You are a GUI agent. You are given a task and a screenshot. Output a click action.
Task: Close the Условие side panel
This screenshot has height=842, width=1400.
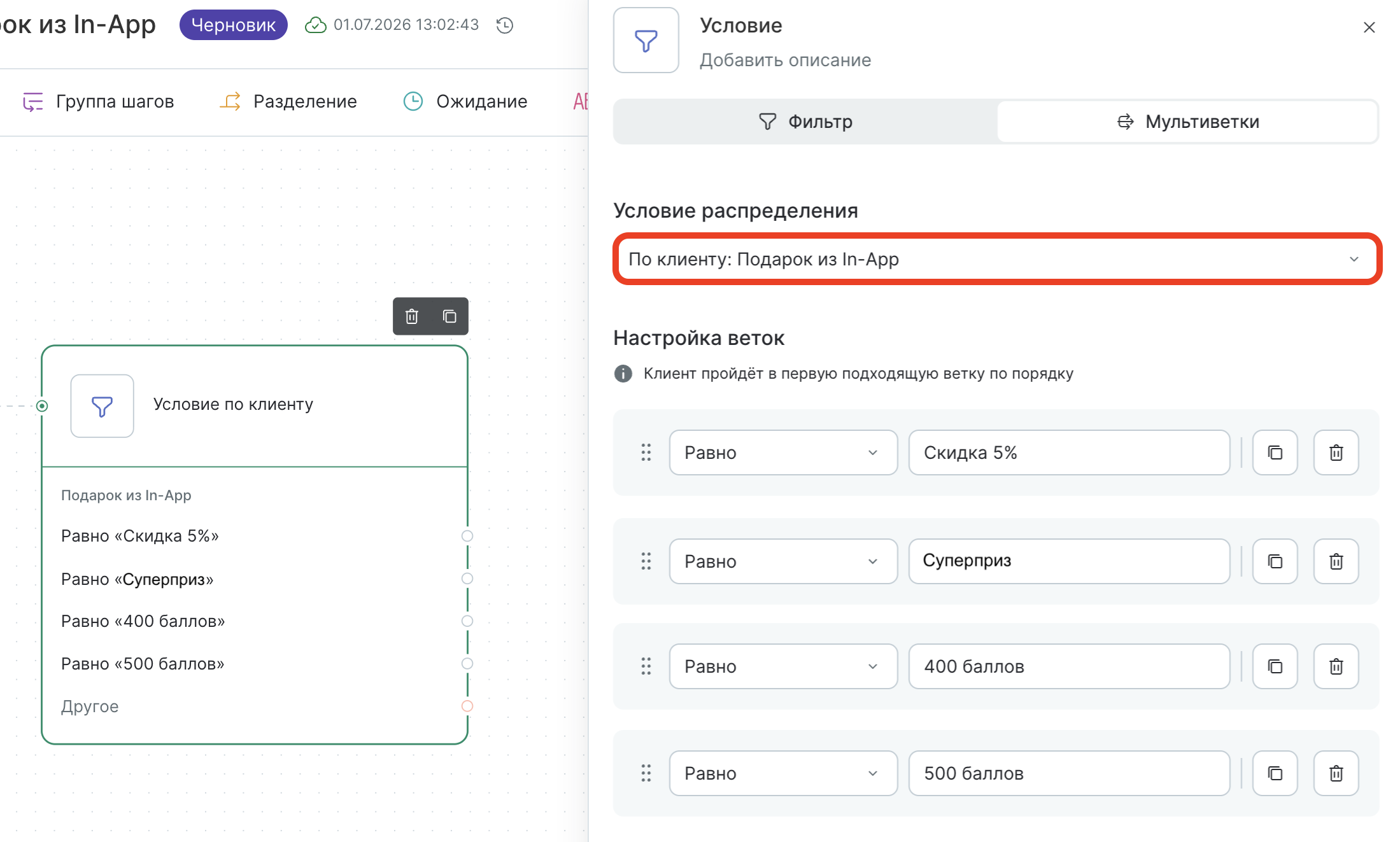pos(1369,27)
